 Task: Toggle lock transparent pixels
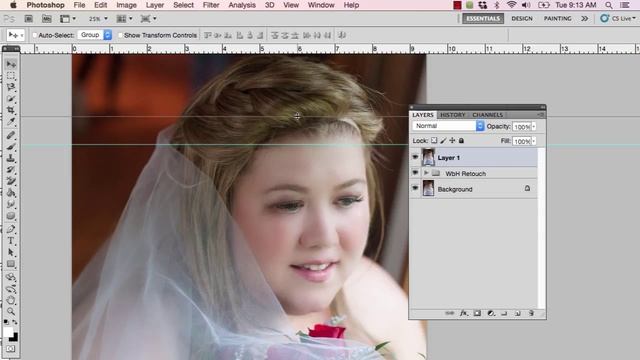(x=434, y=140)
